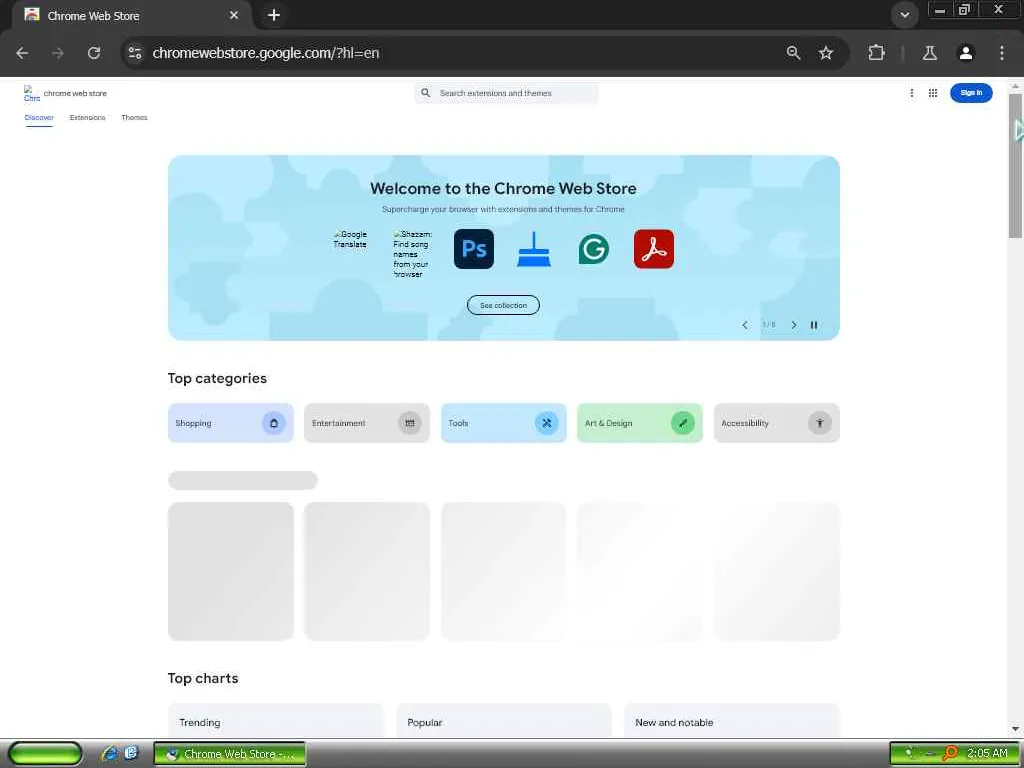
Task: Open the Adobe Acrobat extension icon
Action: 654,249
